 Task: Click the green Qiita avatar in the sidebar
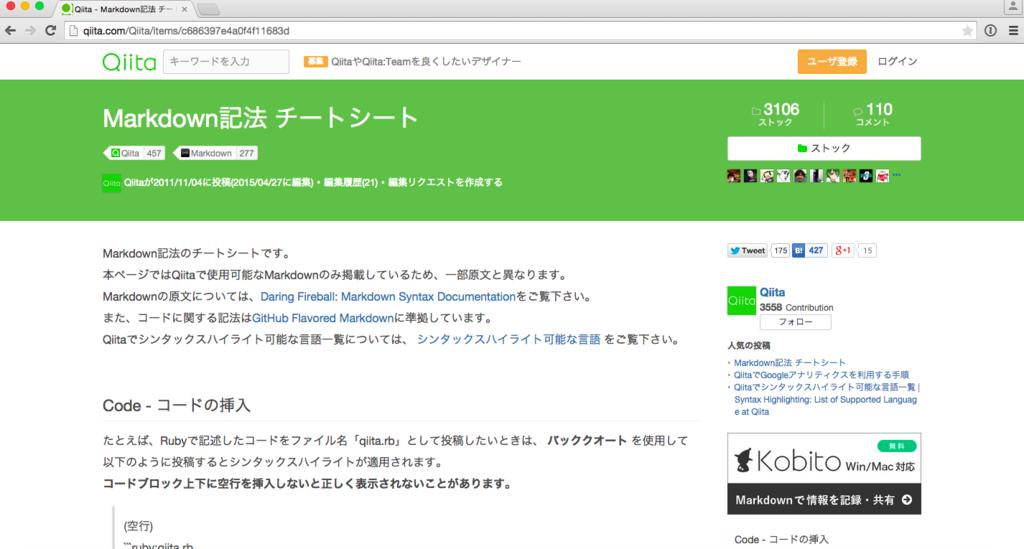tap(741, 301)
